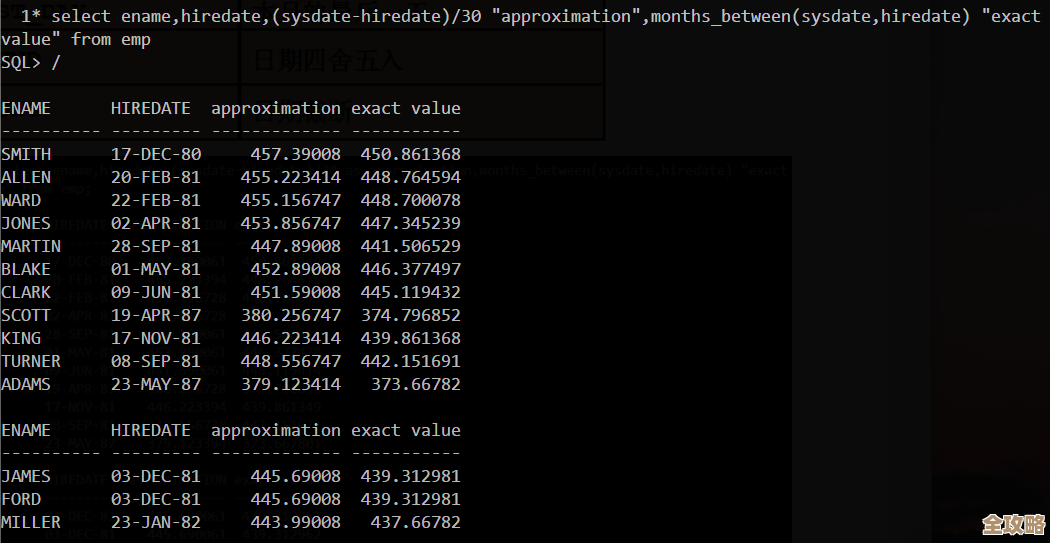Click WARD's approximation value 455.156747
The width and height of the screenshot is (1050, 543).
tap(290, 200)
